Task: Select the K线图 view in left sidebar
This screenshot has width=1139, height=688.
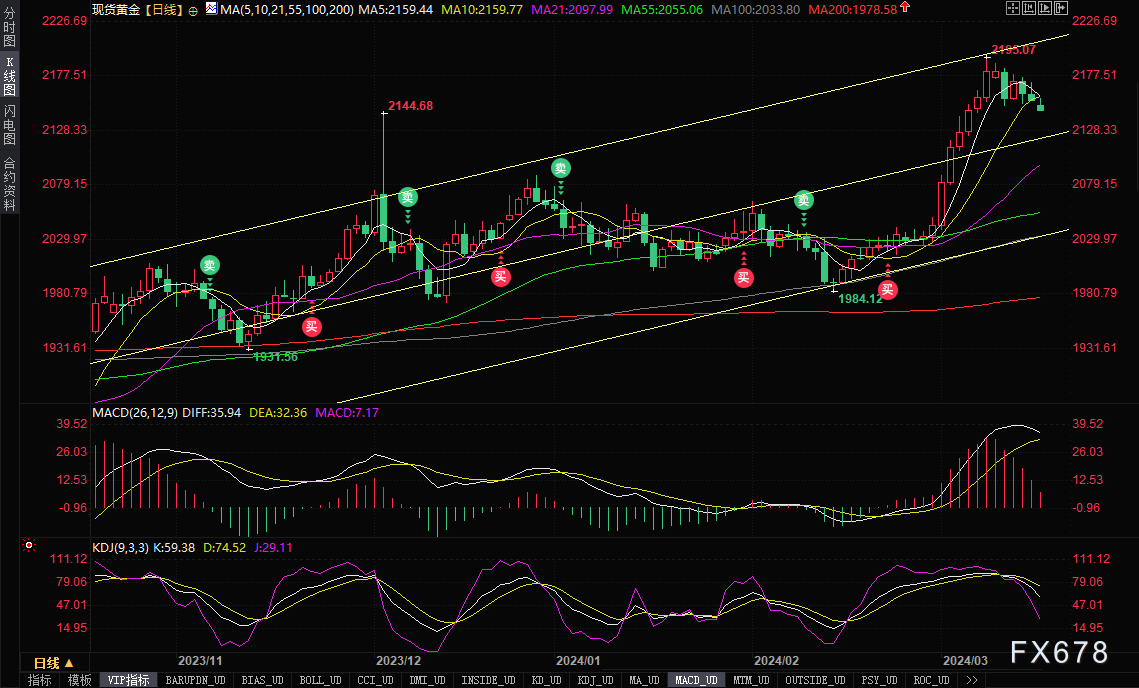Action: pyautogui.click(x=9, y=76)
